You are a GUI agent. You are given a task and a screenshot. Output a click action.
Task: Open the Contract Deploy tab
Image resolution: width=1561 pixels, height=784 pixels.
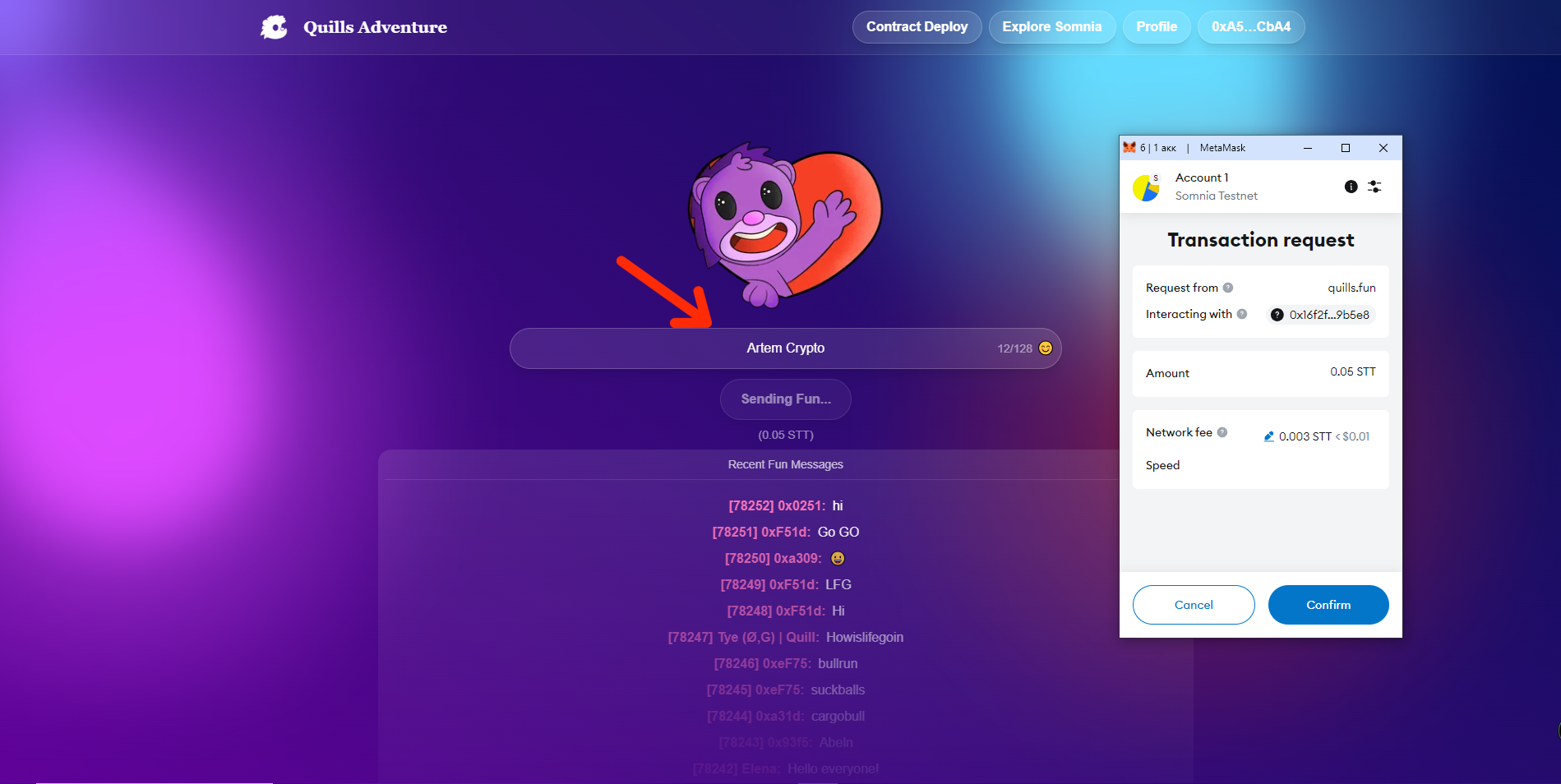[x=917, y=27]
